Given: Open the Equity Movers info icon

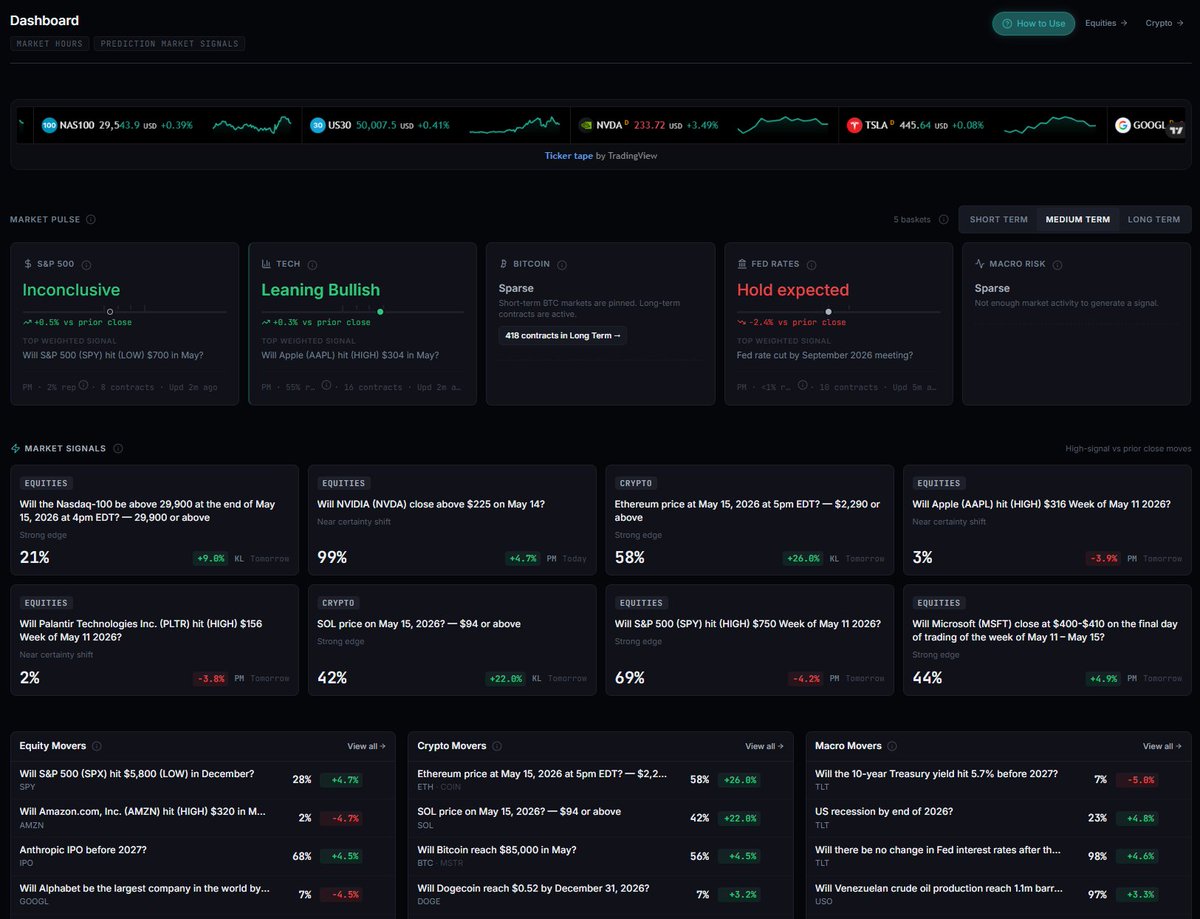Looking at the screenshot, I should click(97, 746).
